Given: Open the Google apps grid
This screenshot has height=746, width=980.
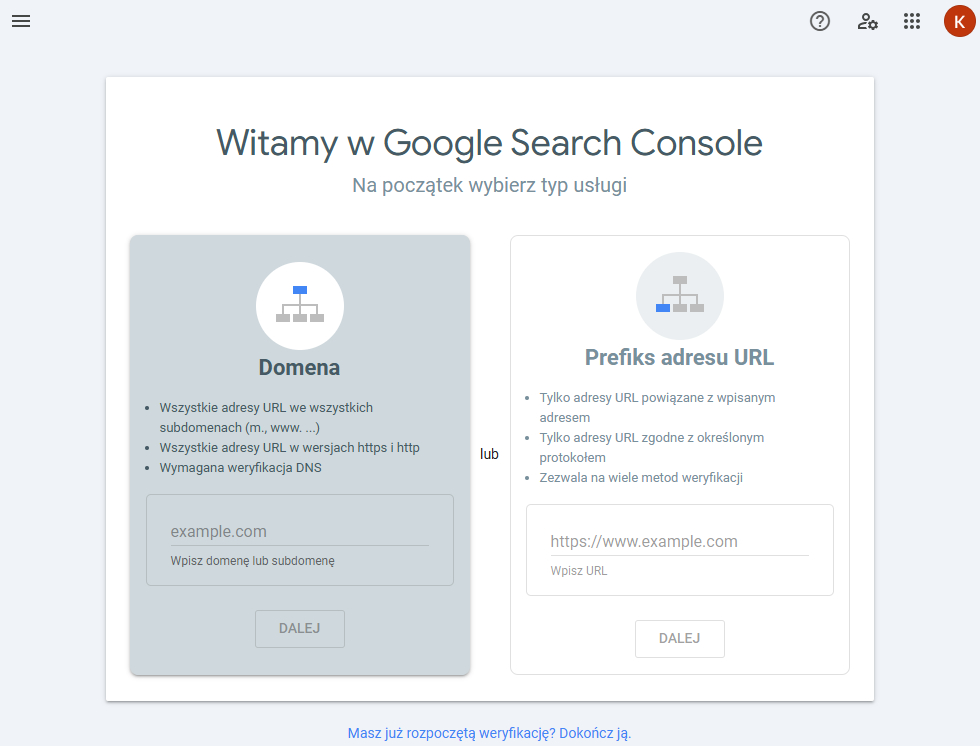Looking at the screenshot, I should [x=912, y=21].
